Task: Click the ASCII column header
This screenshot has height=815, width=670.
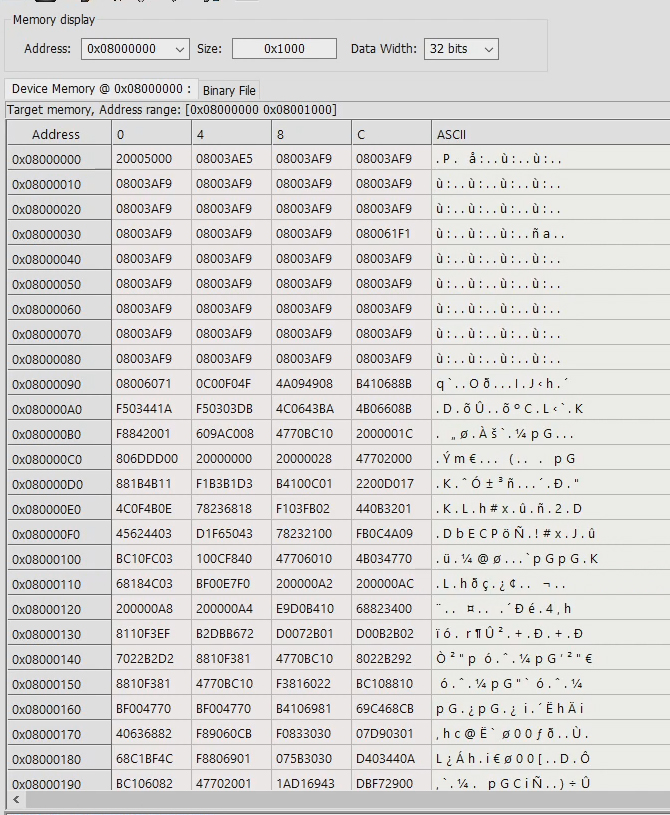Action: (451, 134)
